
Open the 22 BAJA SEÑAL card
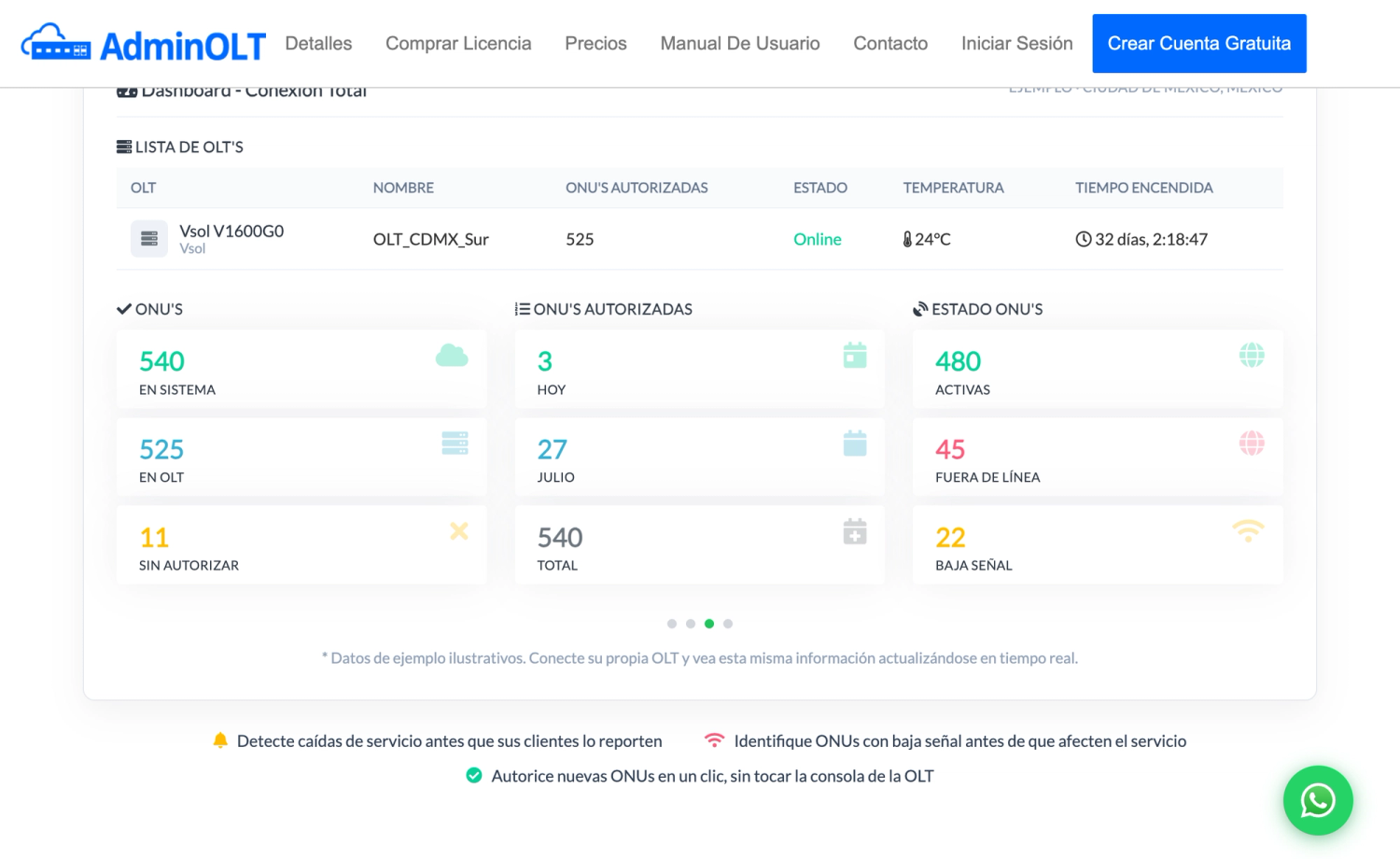click(1098, 545)
